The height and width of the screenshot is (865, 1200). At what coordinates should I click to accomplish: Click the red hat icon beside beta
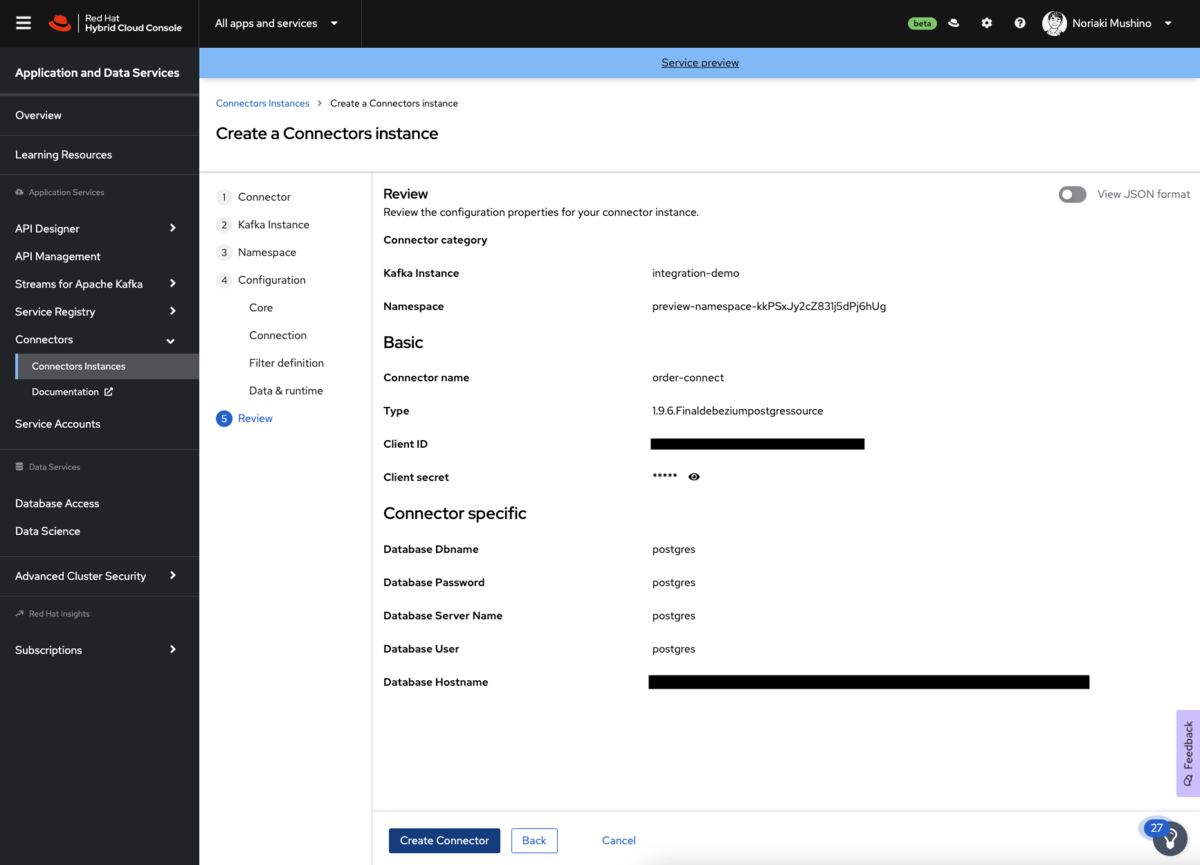954,23
